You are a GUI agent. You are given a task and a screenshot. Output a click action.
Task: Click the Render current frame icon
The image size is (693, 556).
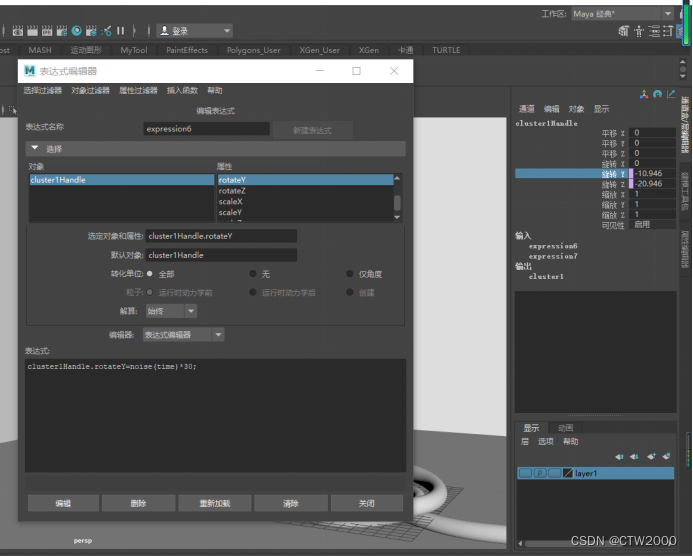click(32, 30)
